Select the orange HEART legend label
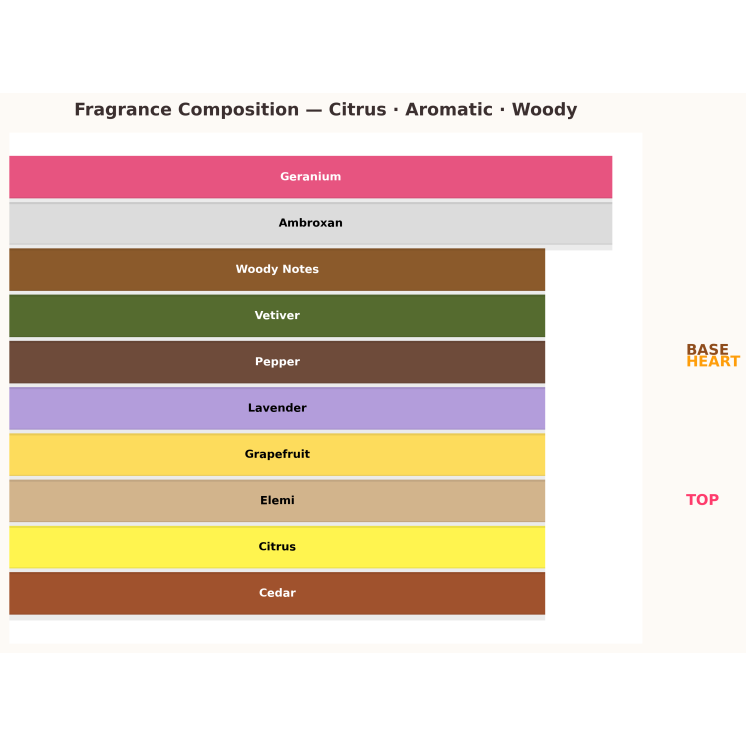Screen dimensions: 746x746 (713, 363)
